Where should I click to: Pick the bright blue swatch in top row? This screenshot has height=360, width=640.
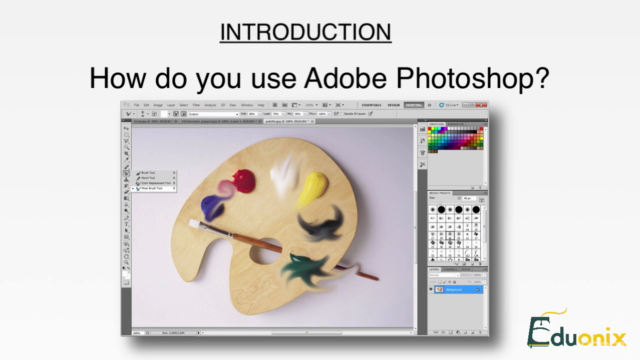click(x=442, y=129)
